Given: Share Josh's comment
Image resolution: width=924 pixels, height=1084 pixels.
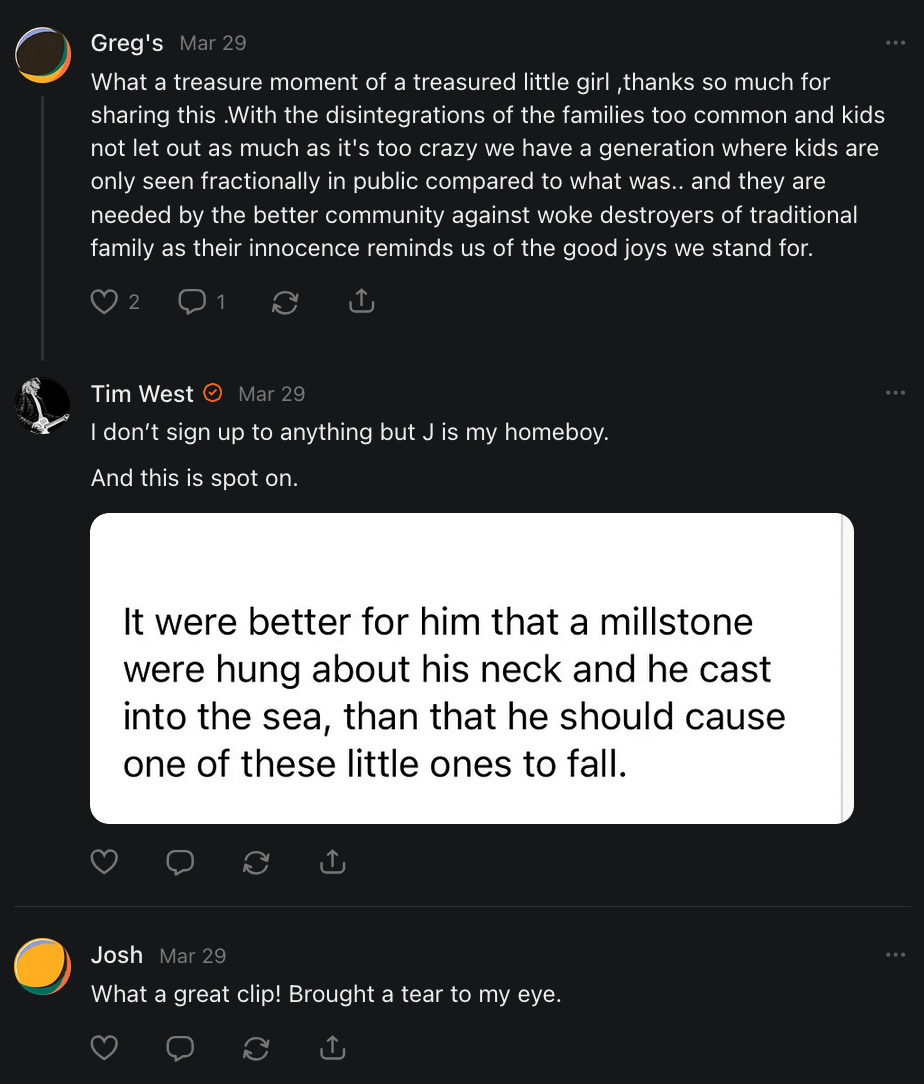Looking at the screenshot, I should click(332, 1047).
